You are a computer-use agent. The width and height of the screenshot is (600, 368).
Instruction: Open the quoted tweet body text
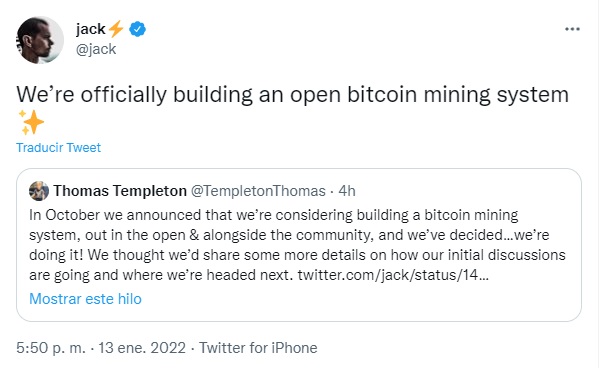click(x=297, y=245)
